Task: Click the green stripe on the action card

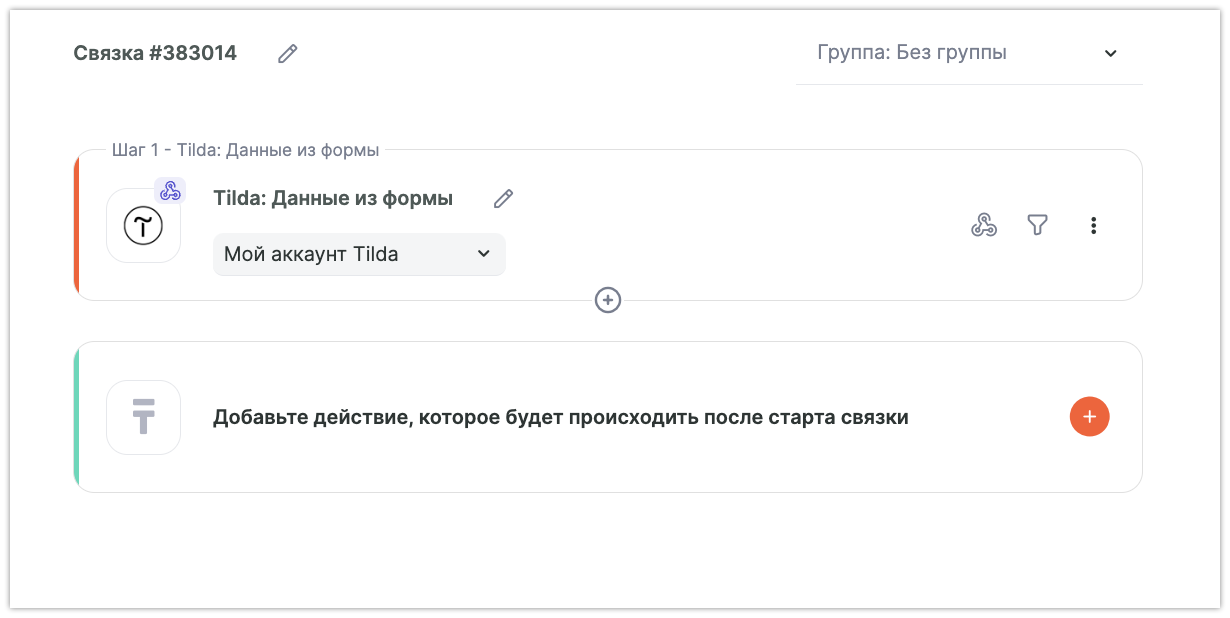Action: tap(77, 417)
